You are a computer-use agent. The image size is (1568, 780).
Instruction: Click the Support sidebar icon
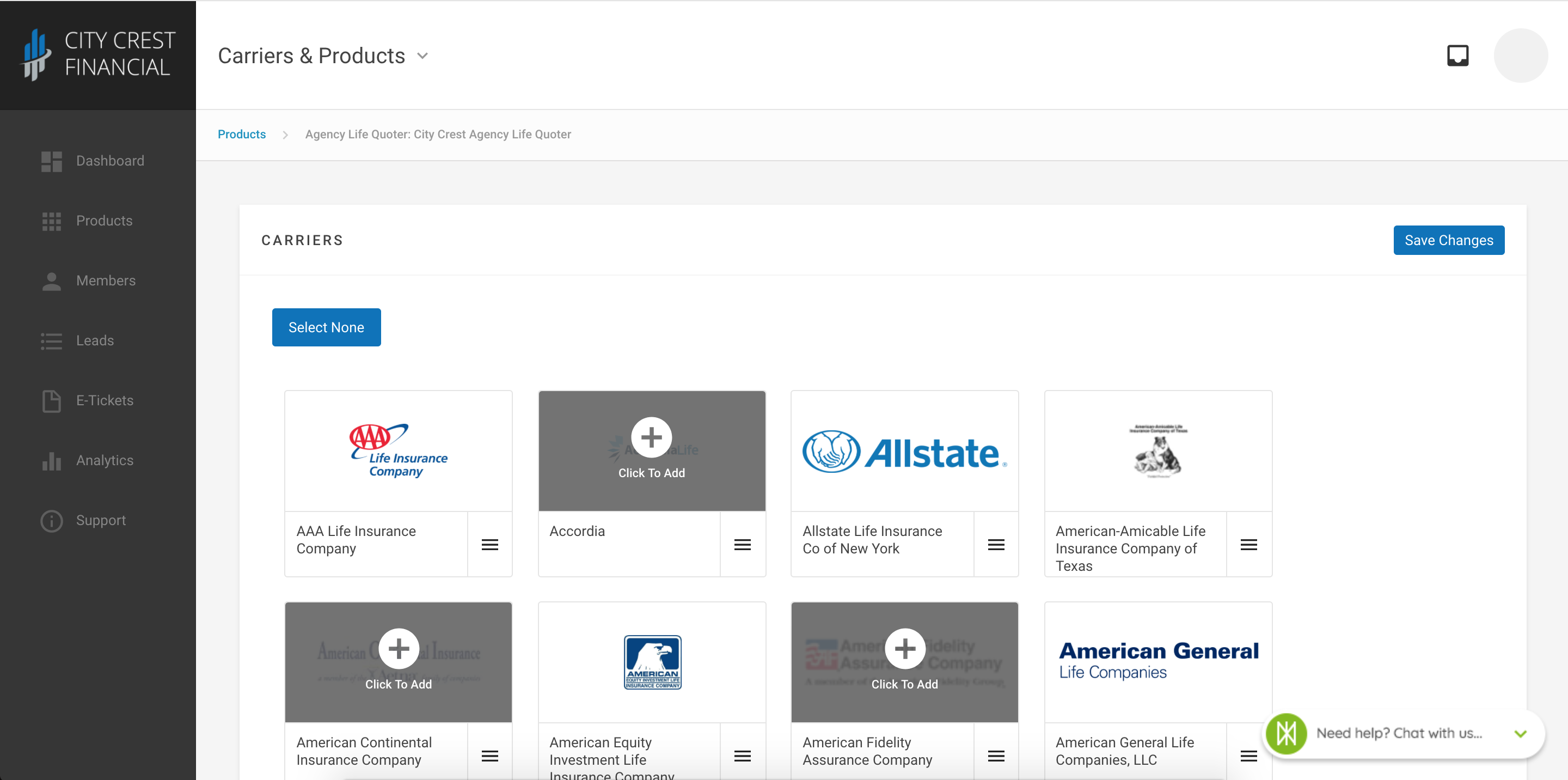pyautogui.click(x=50, y=520)
